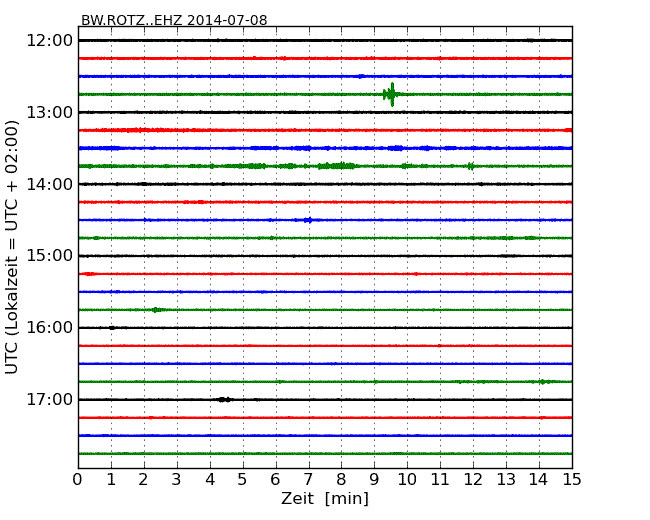Screen dimensions: 650x520
Task: Click the 15 tick label on Zeit axis
Action: click(572, 480)
